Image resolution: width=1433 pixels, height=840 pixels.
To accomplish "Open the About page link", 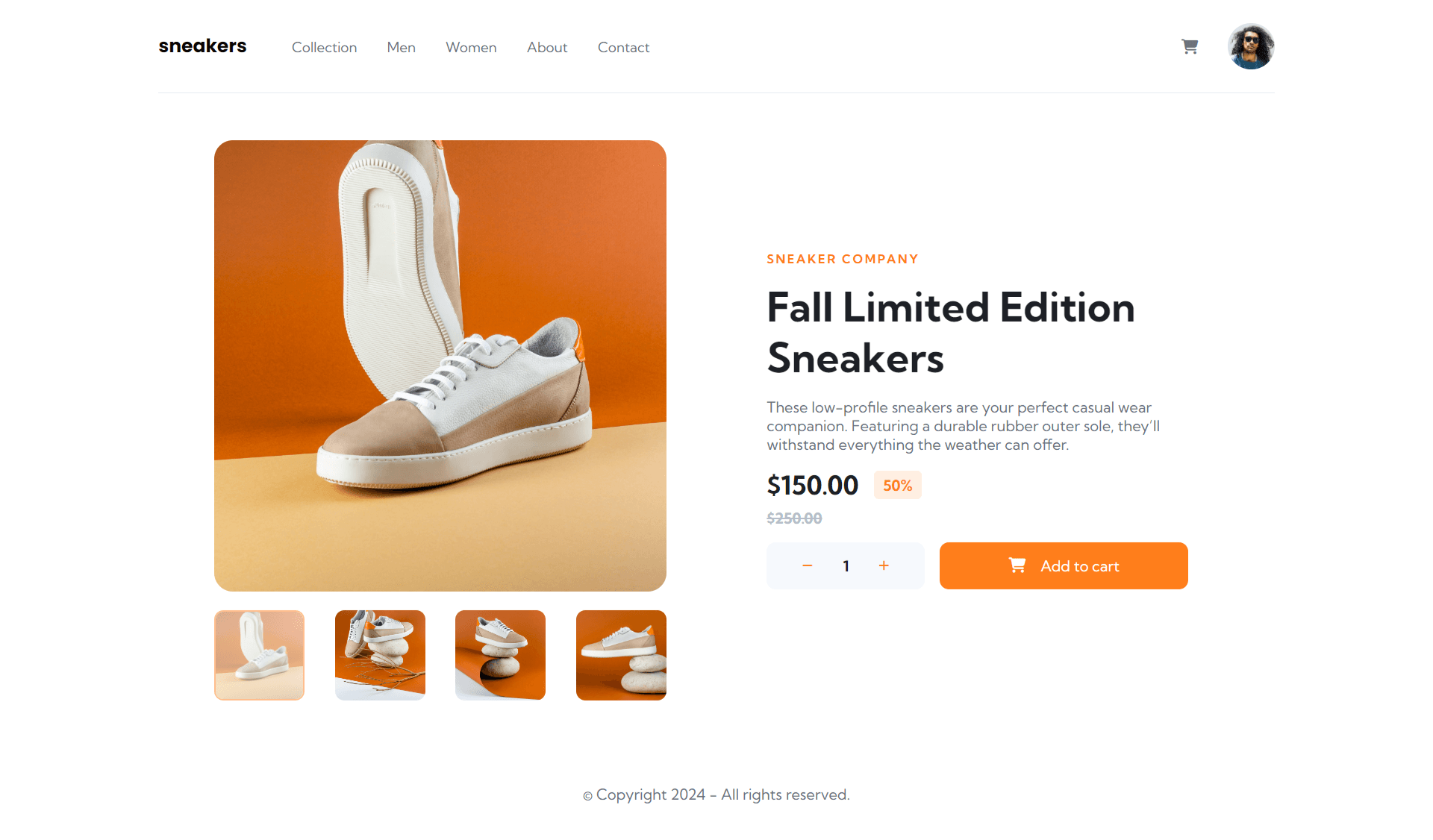I will (x=547, y=47).
